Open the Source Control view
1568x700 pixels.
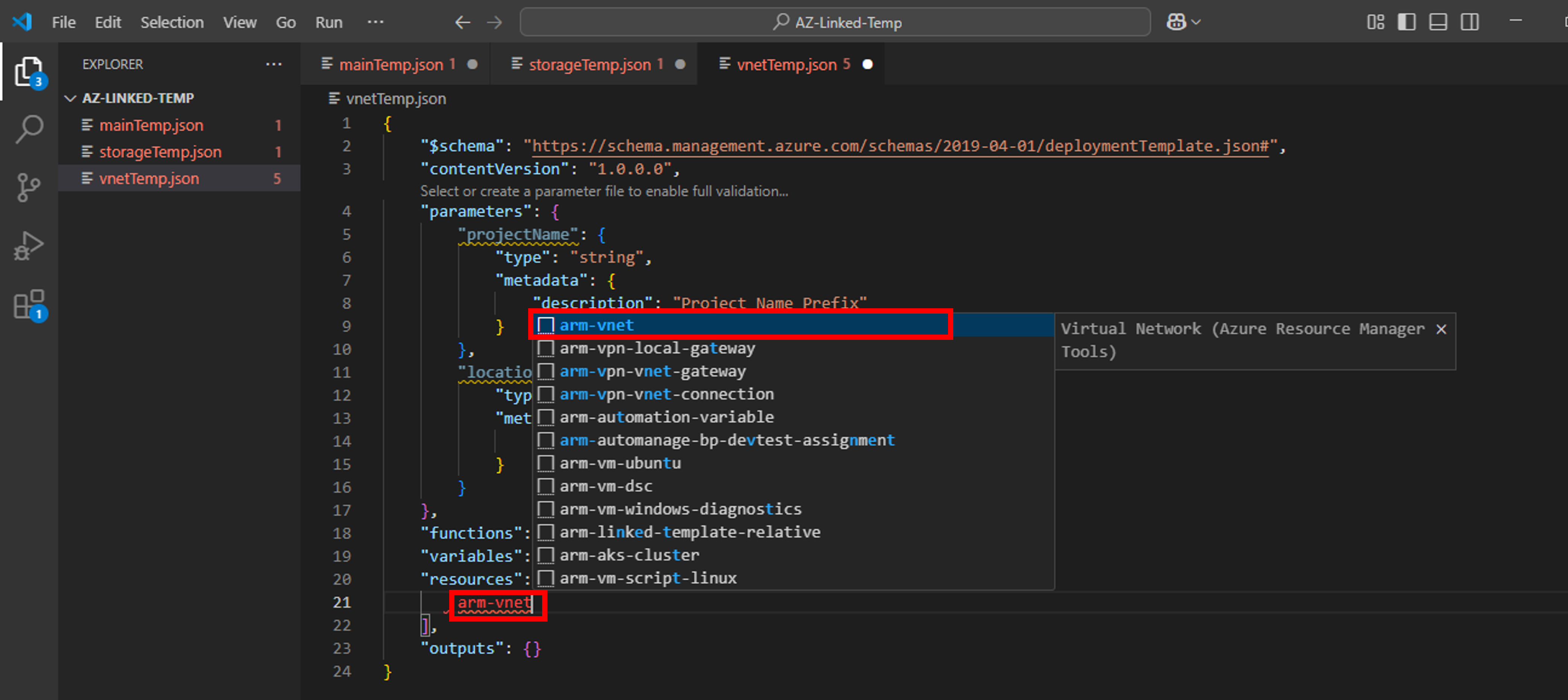tap(29, 187)
